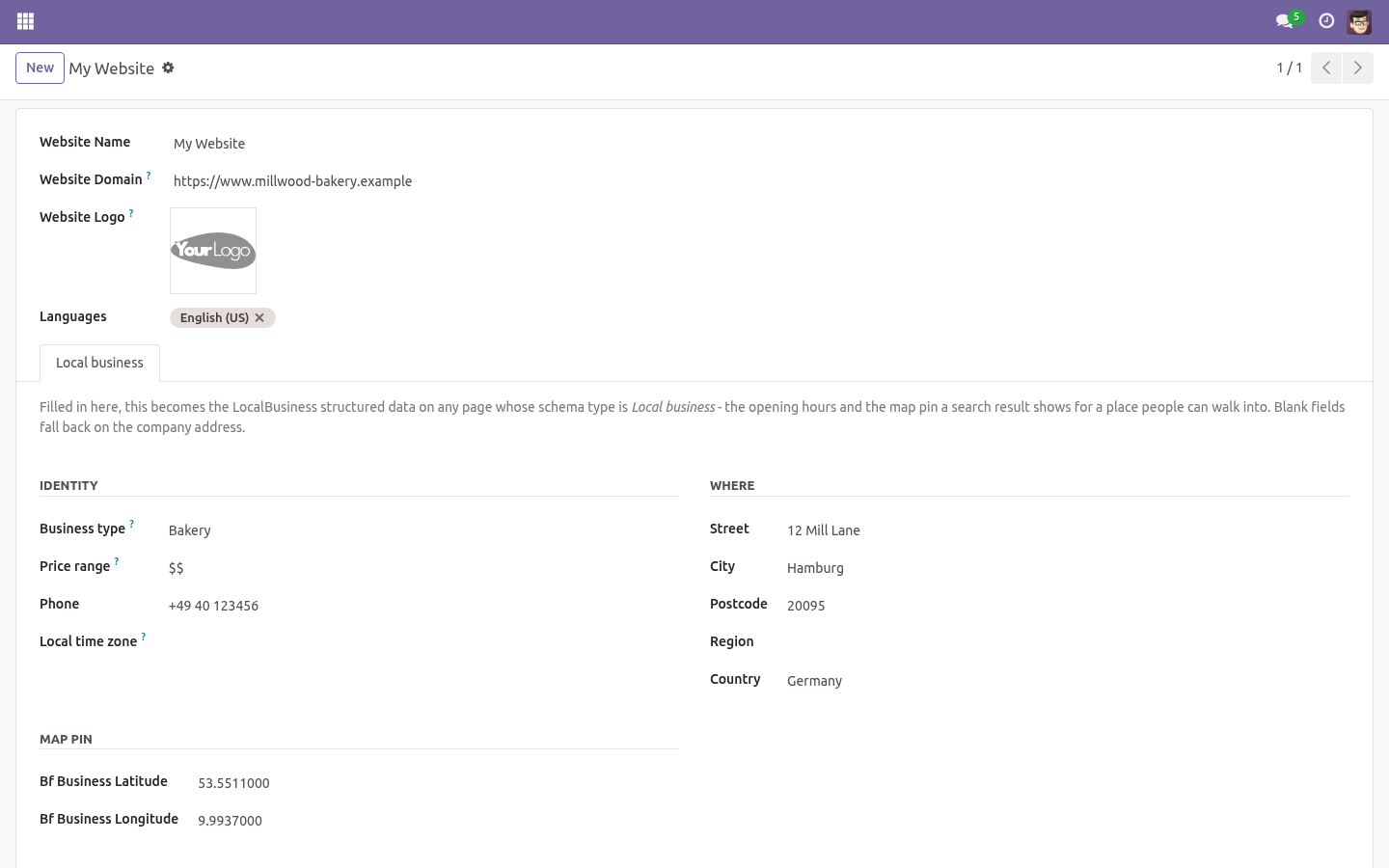Show help tooltip for Price range
The height and width of the screenshot is (868, 1389).
pos(117,562)
